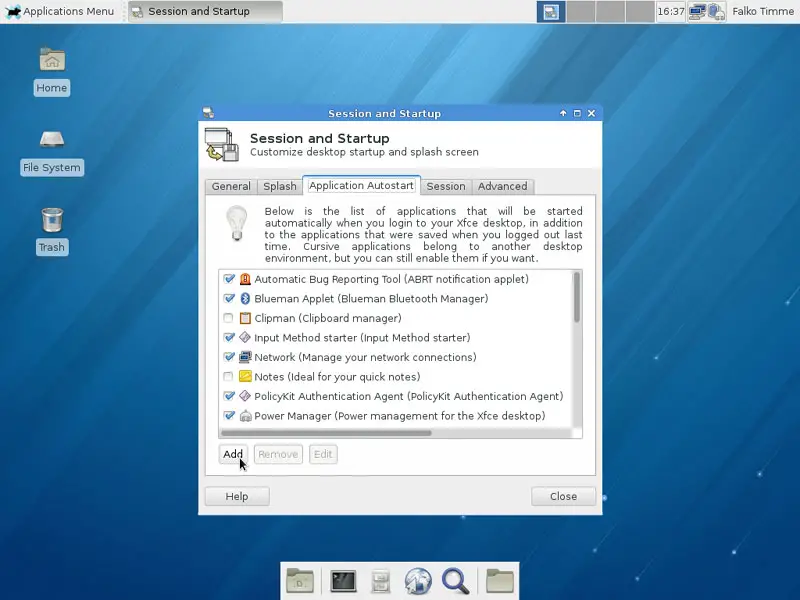Click the second system tray icon beside clock
Screen dimensions: 800x600
[716, 11]
